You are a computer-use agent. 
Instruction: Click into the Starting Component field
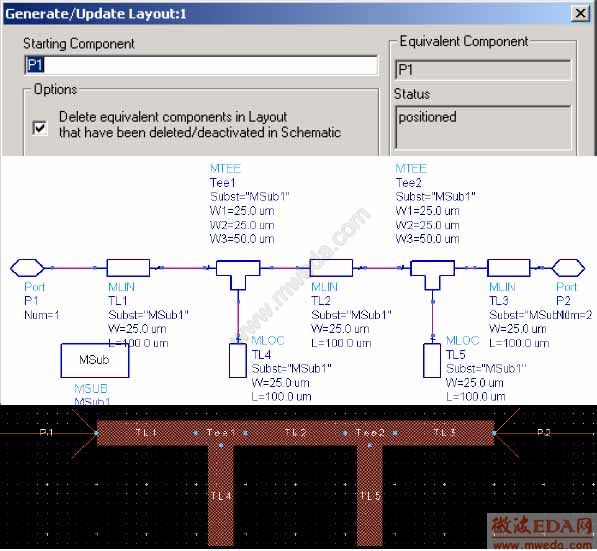point(201,65)
